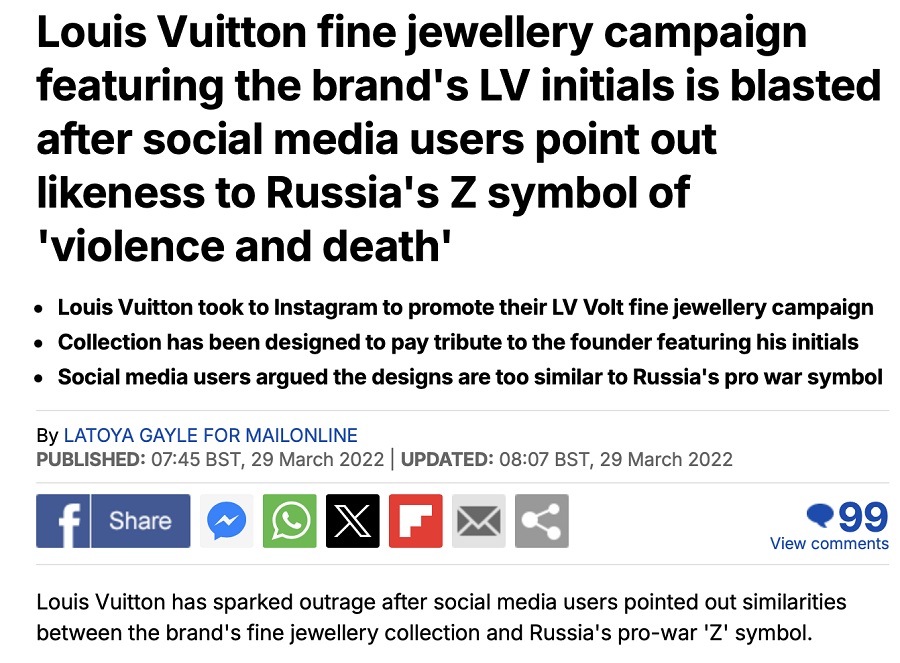This screenshot has width=900, height=663.
Task: Select the bullet about Russia's pro war symbol
Action: (x=470, y=377)
